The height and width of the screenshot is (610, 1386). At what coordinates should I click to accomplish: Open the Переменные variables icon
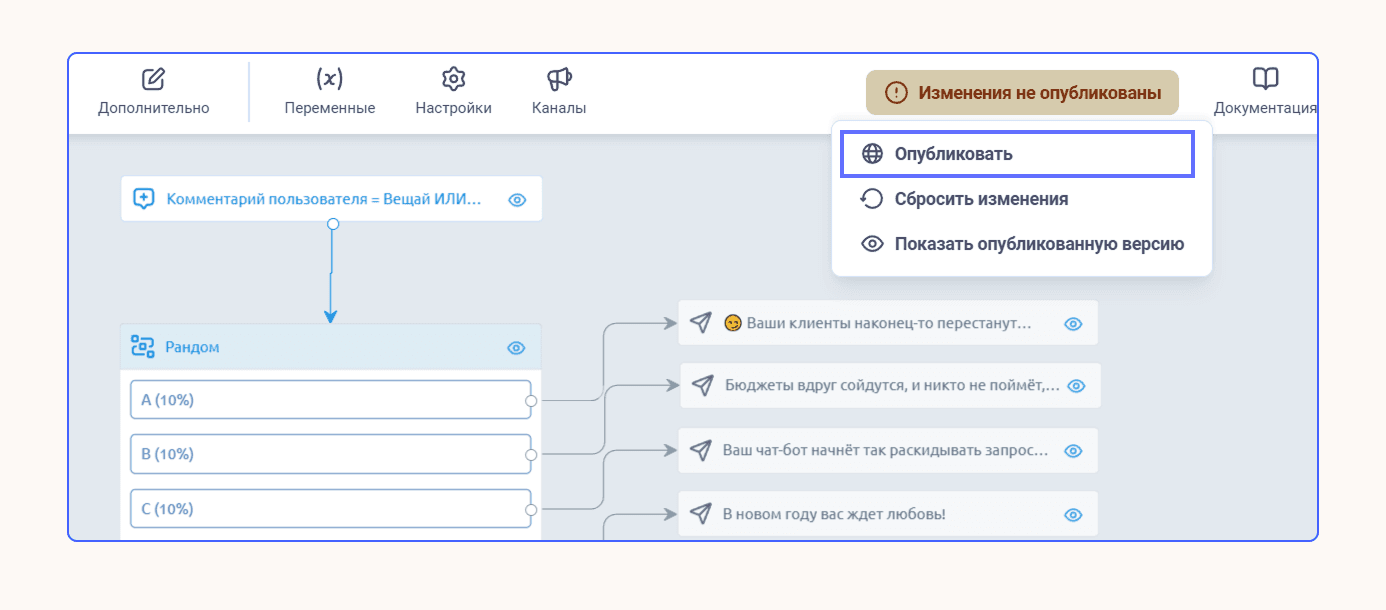(x=329, y=79)
